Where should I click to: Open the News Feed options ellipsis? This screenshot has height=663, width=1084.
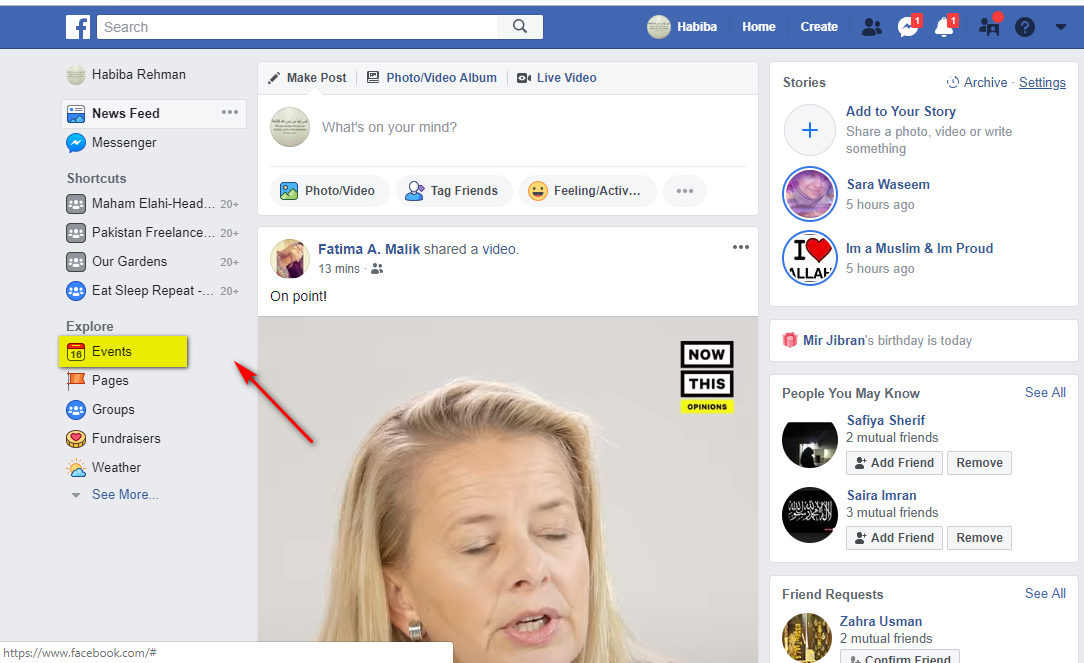click(230, 112)
